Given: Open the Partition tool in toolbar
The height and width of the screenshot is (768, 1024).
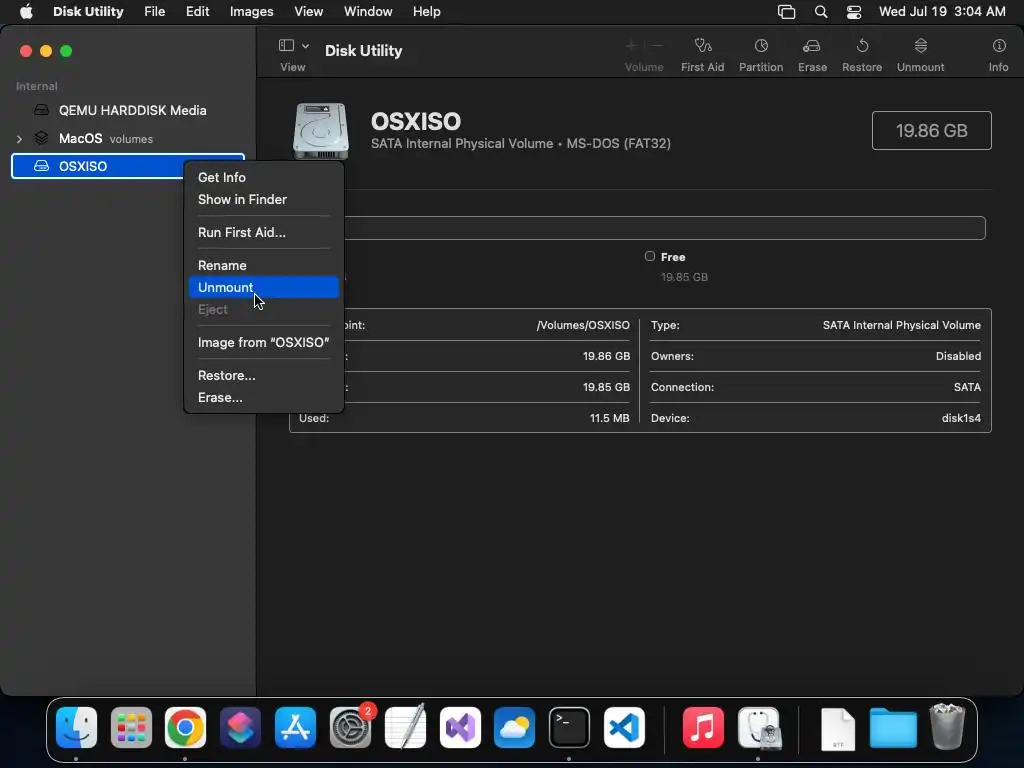Looking at the screenshot, I should (x=761, y=46).
